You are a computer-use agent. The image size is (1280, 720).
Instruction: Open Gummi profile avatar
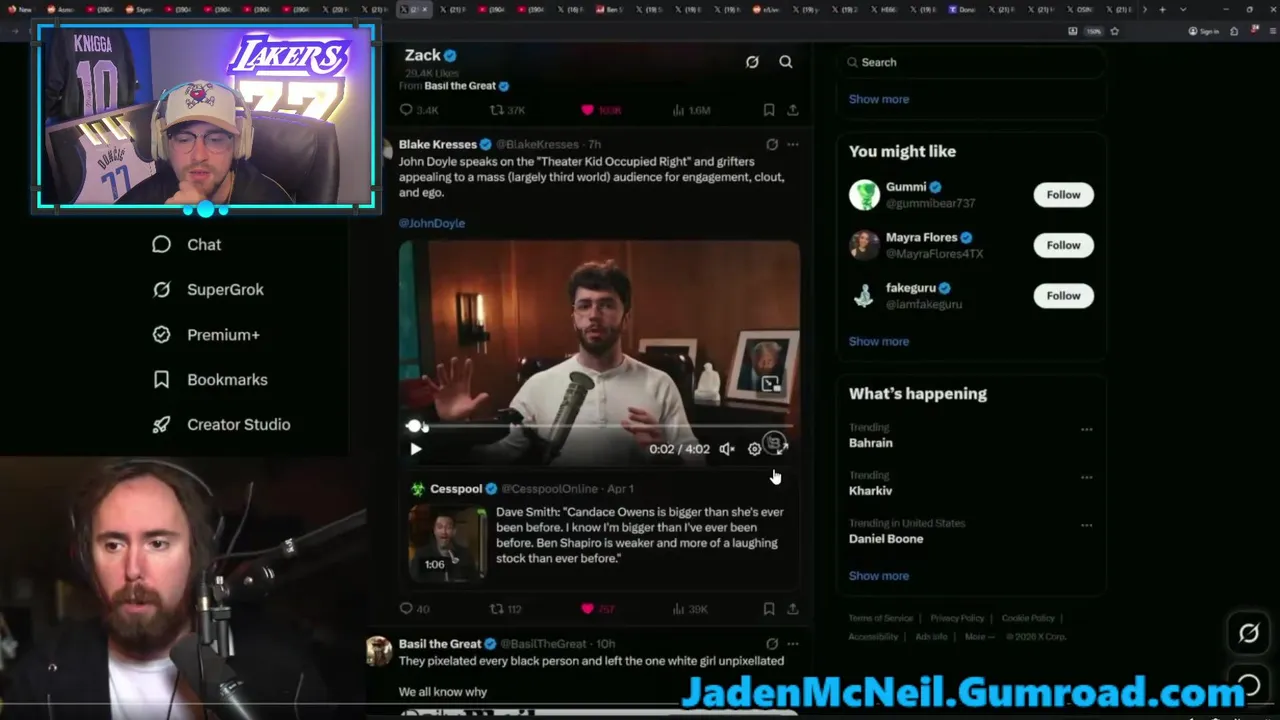coord(864,195)
